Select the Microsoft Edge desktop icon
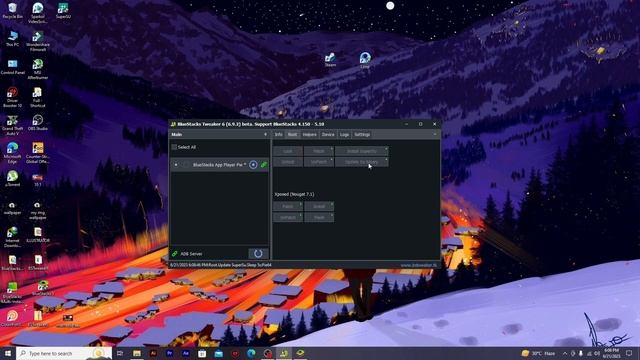Screen dimensions: 640x360 click(12, 153)
